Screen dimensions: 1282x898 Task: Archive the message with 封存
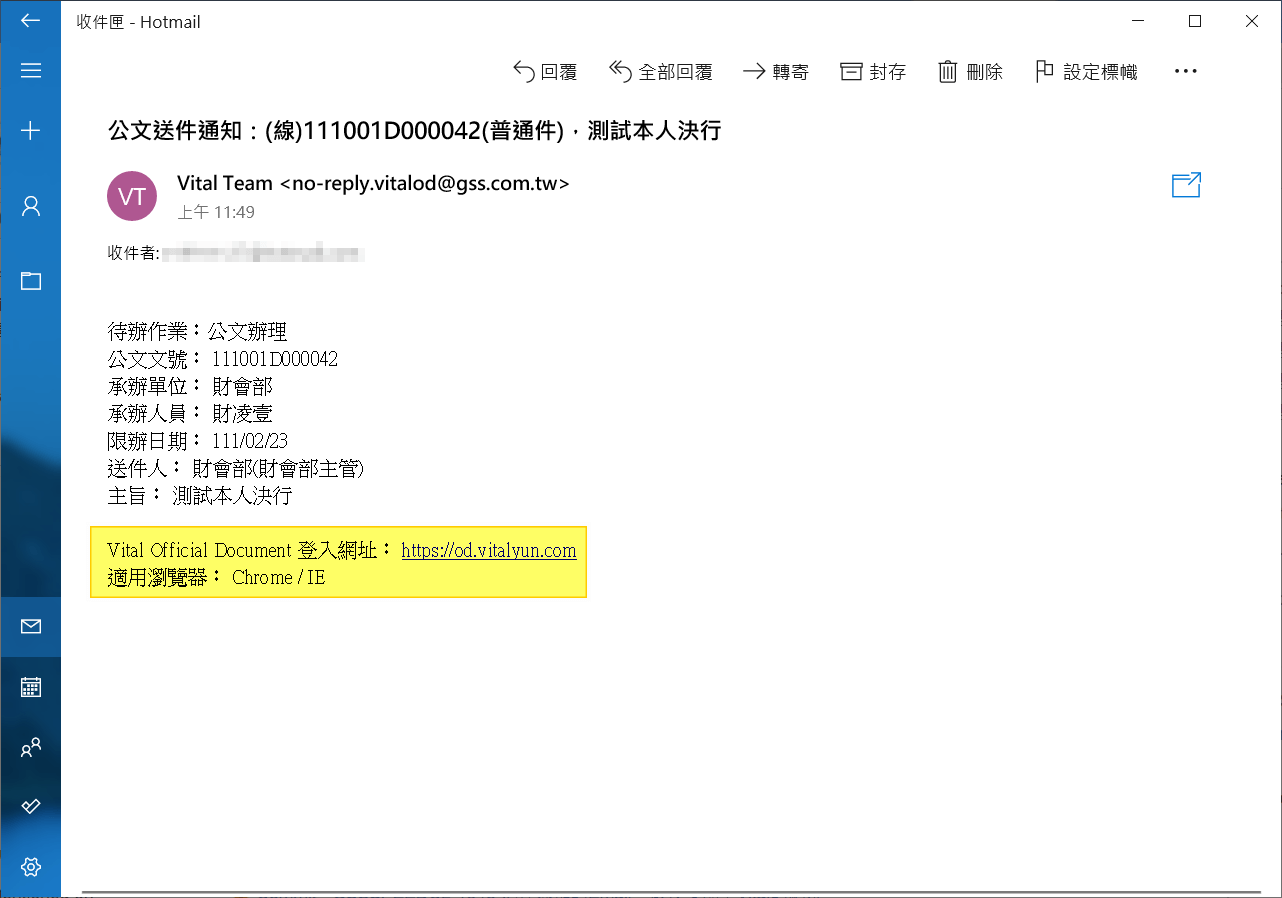pos(872,72)
